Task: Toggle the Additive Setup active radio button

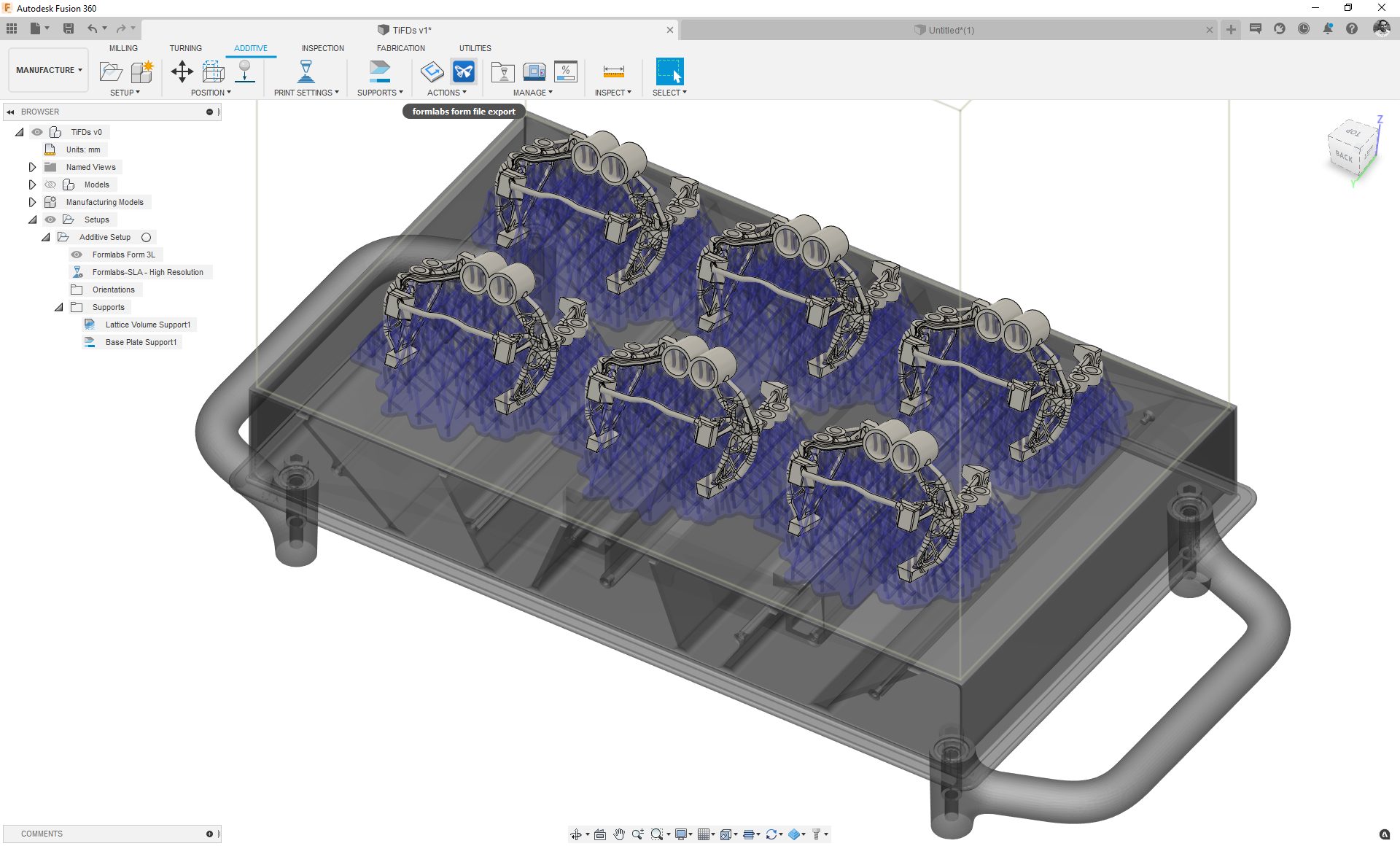Action: point(146,237)
